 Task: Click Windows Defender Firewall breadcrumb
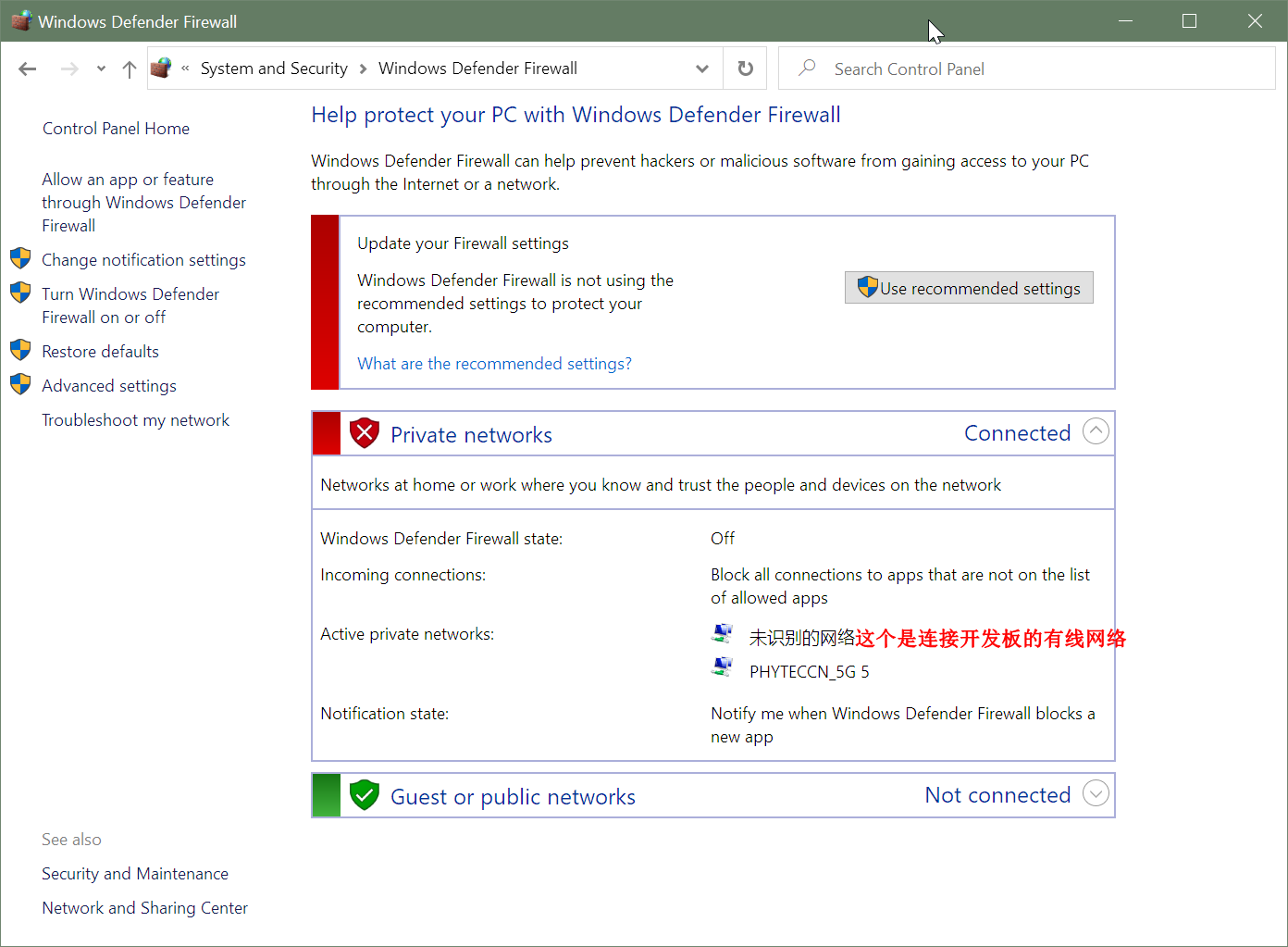pyautogui.click(x=477, y=69)
